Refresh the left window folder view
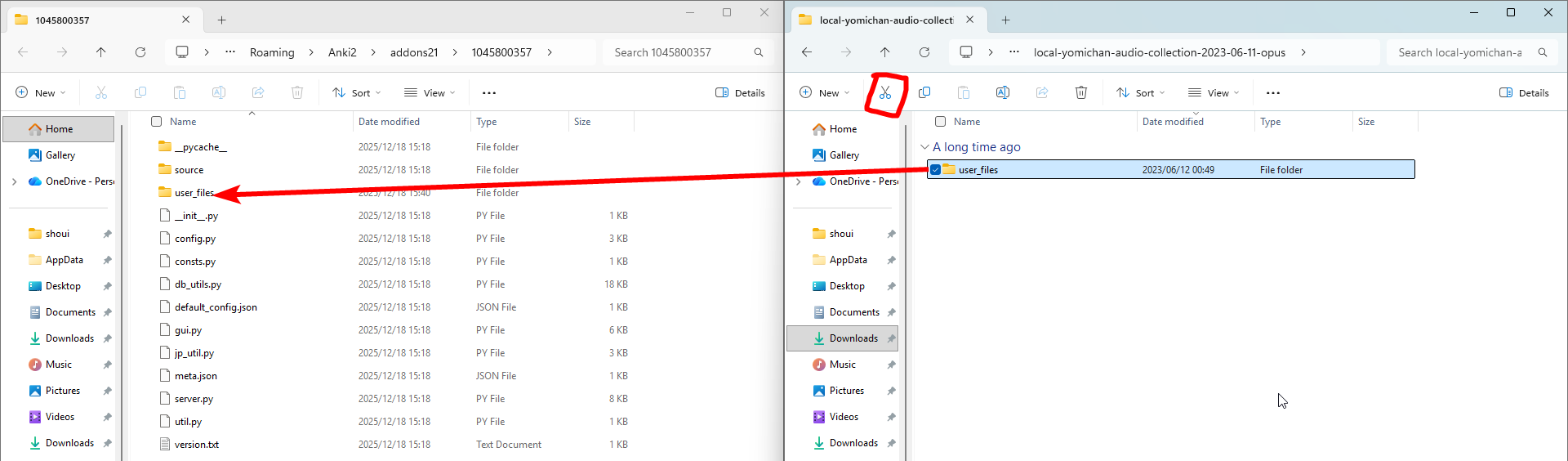The height and width of the screenshot is (461, 1568). pyautogui.click(x=140, y=52)
